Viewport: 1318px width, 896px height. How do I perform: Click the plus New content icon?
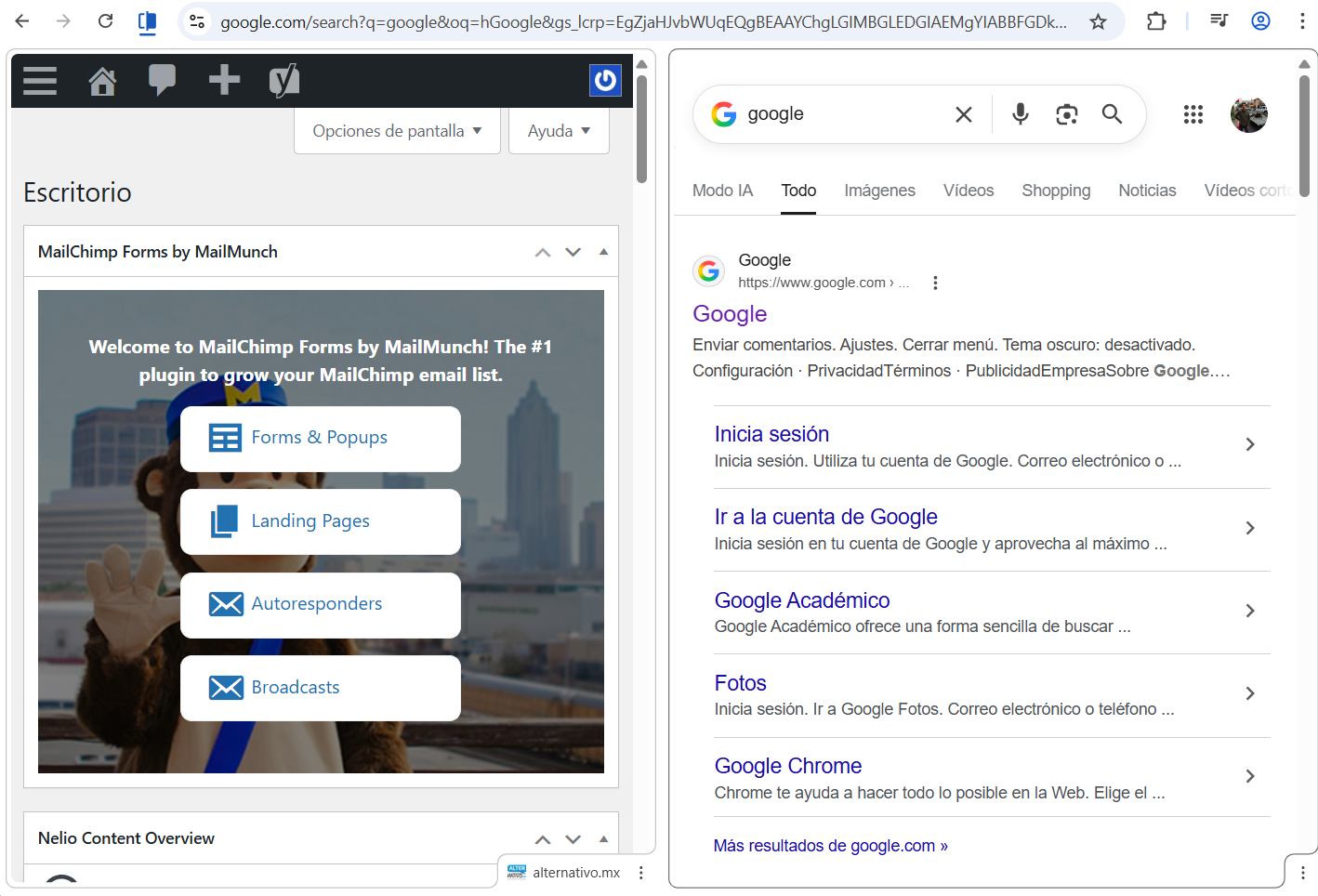click(224, 80)
